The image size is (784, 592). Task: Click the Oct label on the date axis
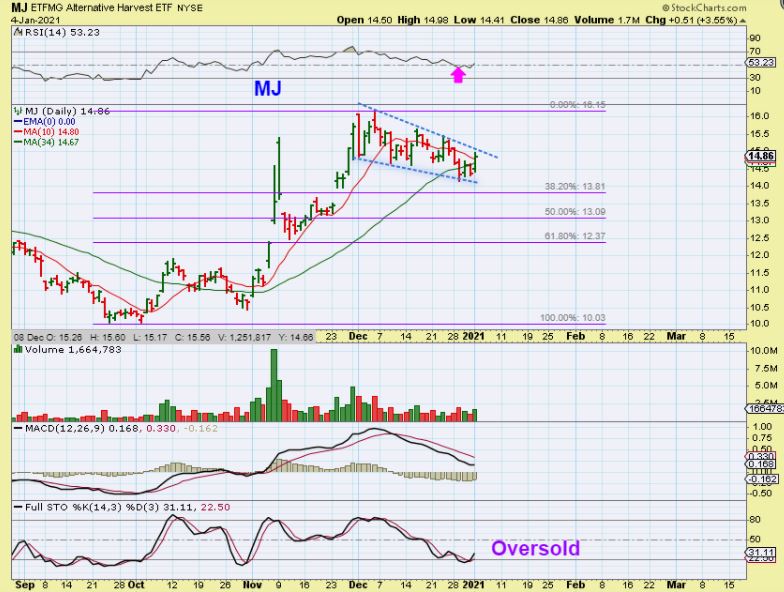[136, 584]
